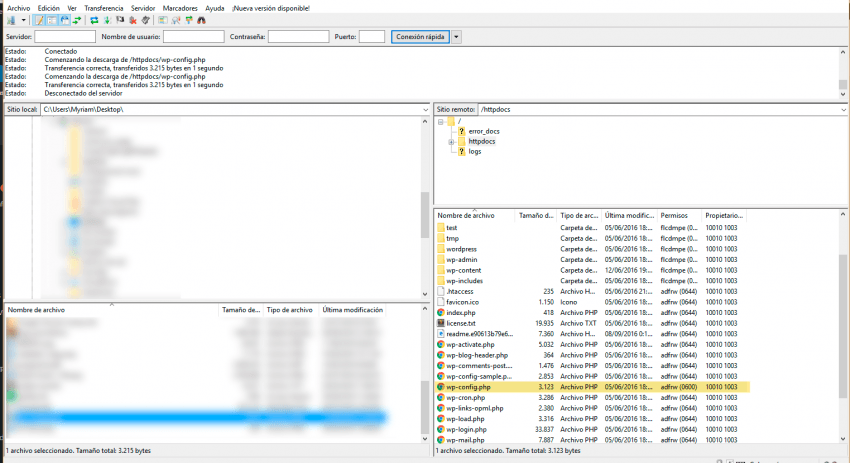Image resolution: width=850 pixels, height=463 pixels.
Task: Click the refresh file lists icon
Action: (x=93, y=20)
